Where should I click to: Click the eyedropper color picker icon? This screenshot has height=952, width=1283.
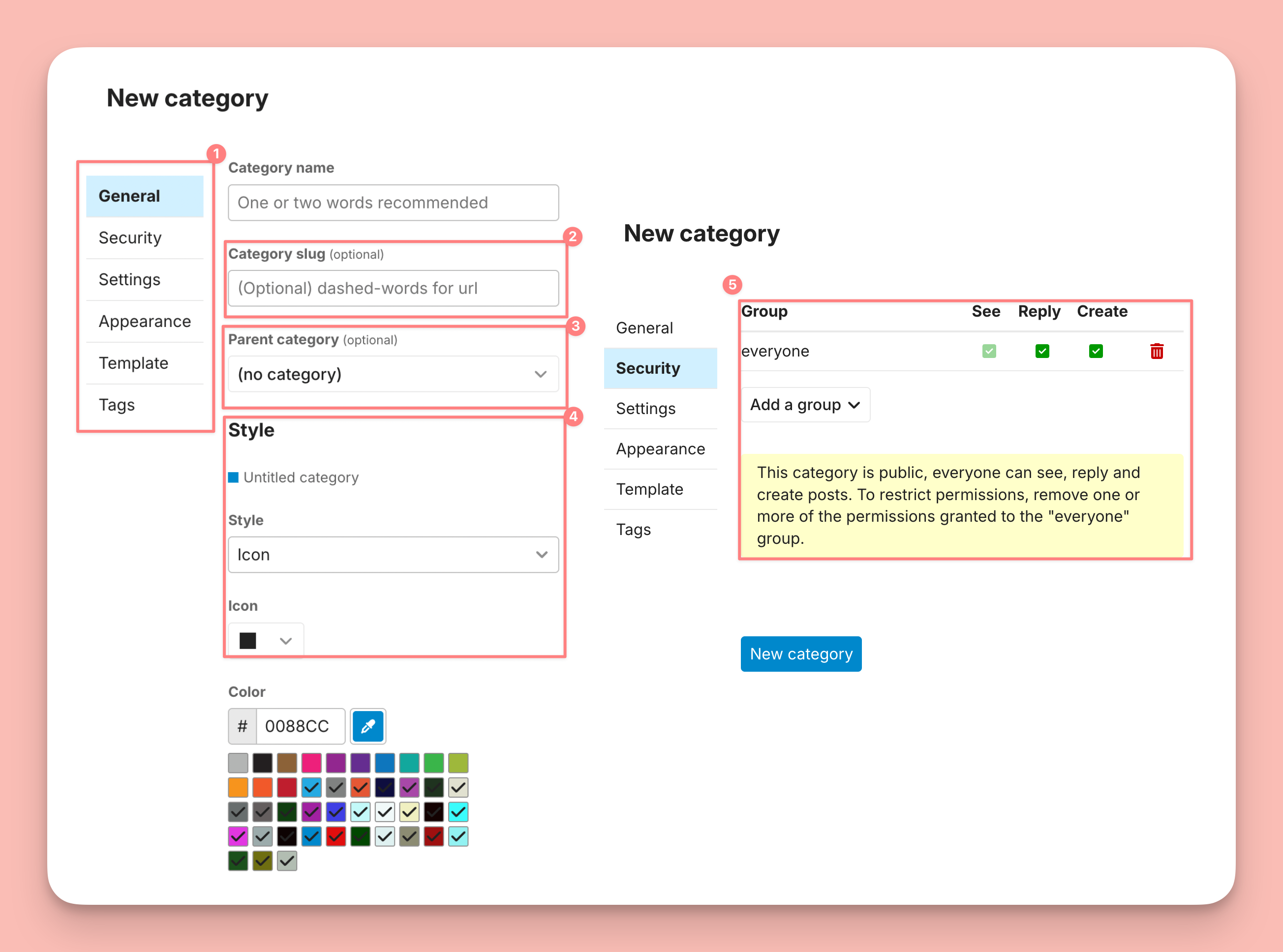(x=367, y=726)
